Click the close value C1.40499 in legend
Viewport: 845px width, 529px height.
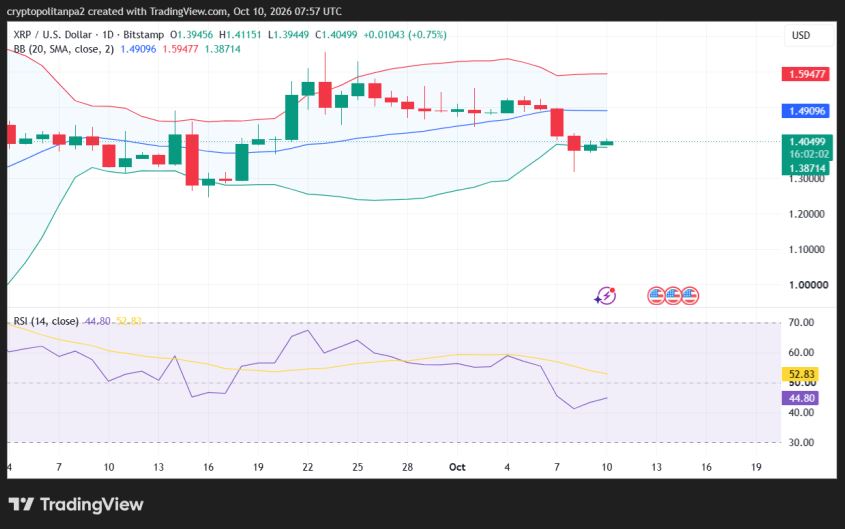(x=336, y=34)
